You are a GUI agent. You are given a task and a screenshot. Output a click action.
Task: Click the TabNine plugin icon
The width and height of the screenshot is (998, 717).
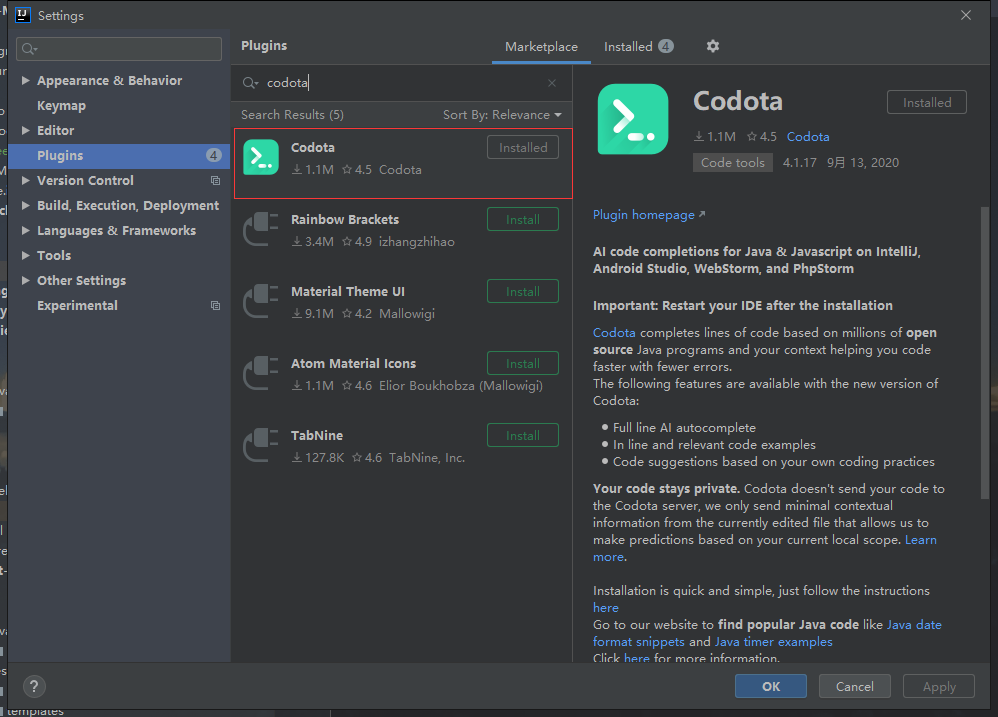[x=261, y=446]
